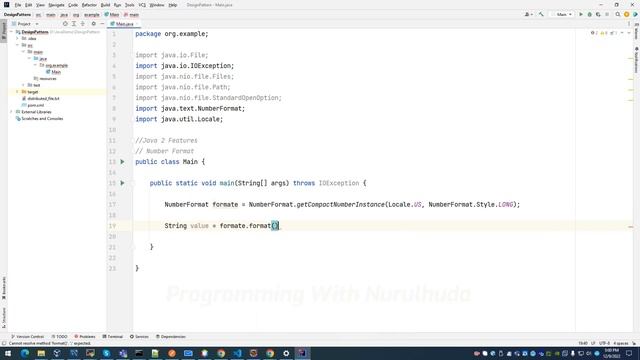The width and height of the screenshot is (640, 360).
Task: Toggle the Notifications right stripe button
Action: pos(636,60)
